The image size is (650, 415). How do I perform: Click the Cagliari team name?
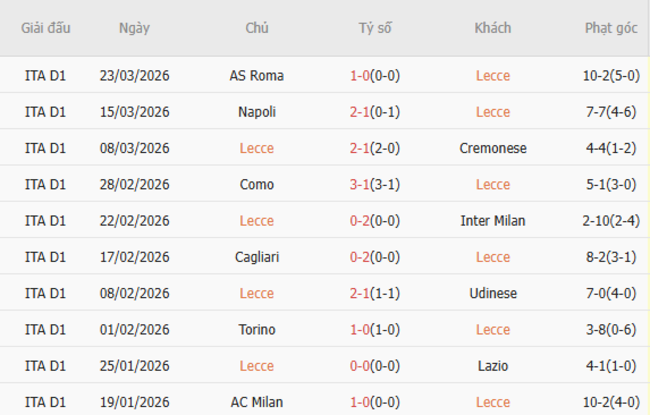(x=257, y=257)
